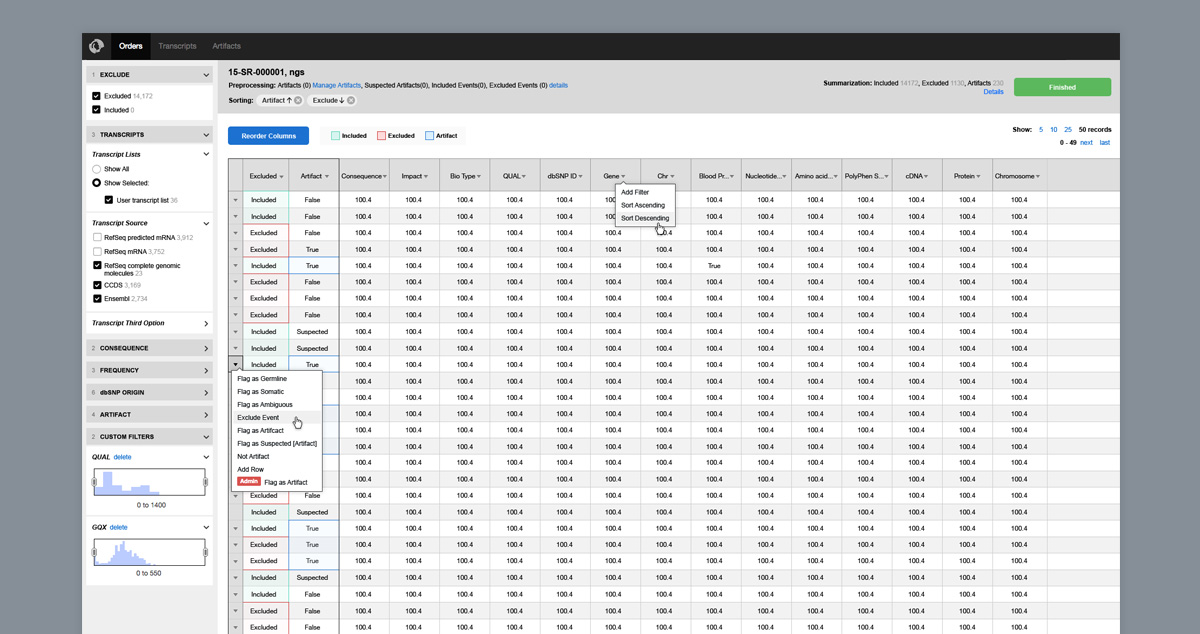
Task: Expand Transcript Third Option
Action: coord(206,324)
